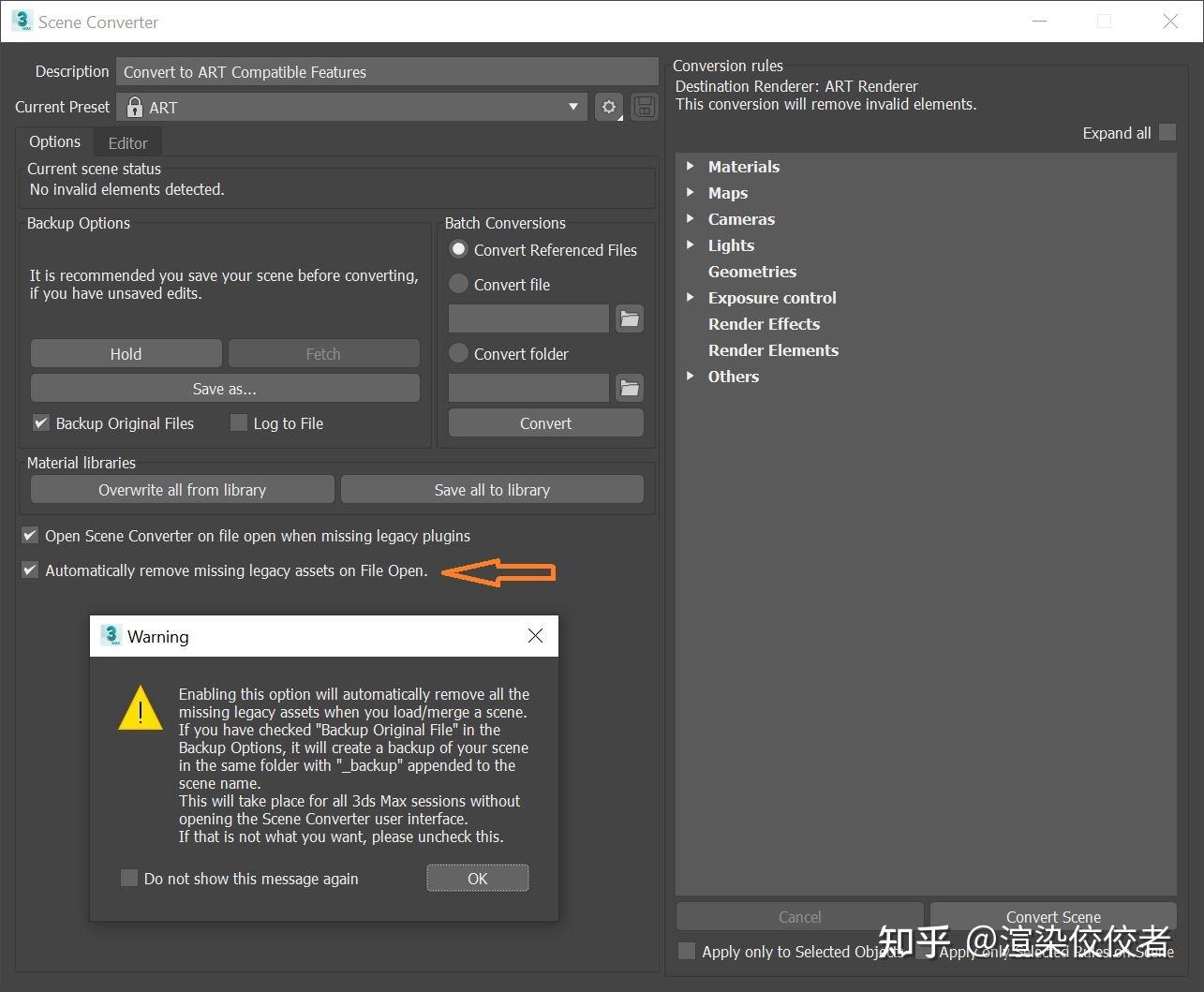Click 'Destination Renderer: ART Renderer' text

click(x=796, y=86)
